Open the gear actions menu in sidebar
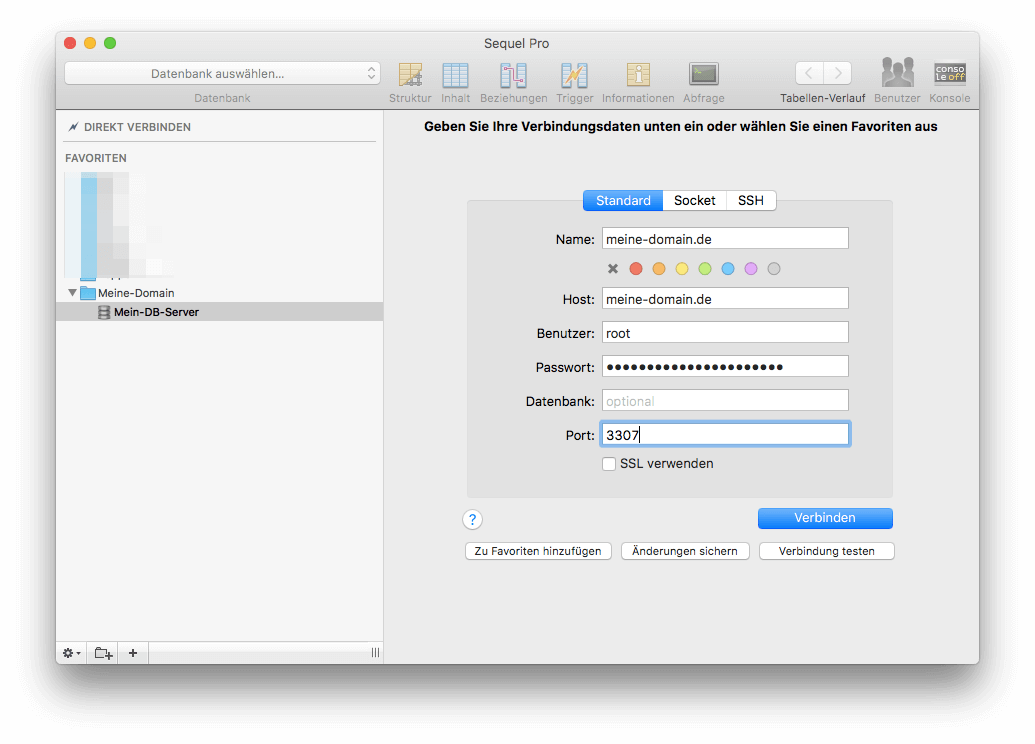 click(71, 653)
